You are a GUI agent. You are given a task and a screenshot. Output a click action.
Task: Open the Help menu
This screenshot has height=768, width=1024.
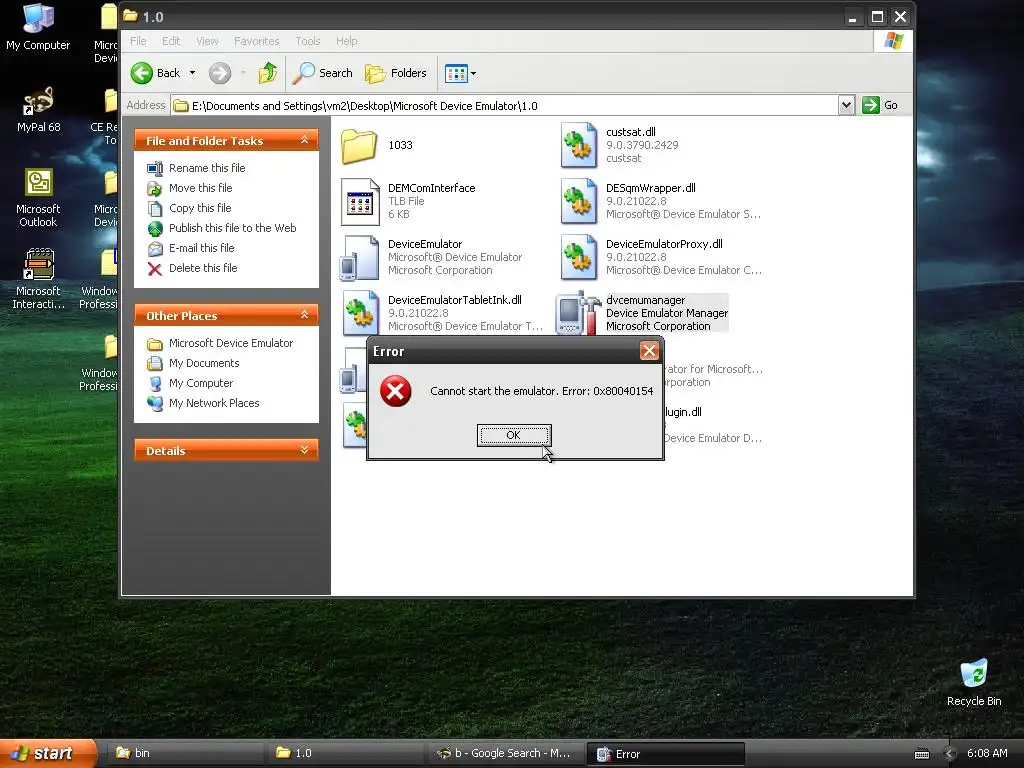point(347,41)
